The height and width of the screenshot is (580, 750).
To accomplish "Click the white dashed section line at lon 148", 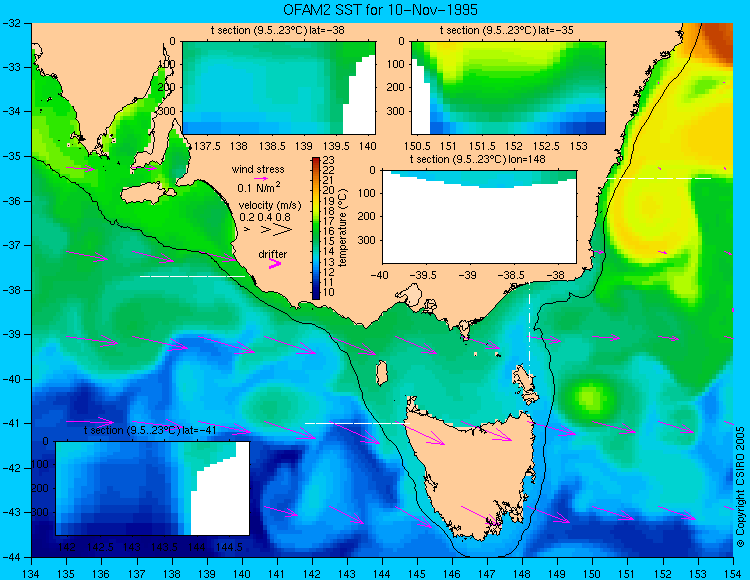I will click(529, 330).
